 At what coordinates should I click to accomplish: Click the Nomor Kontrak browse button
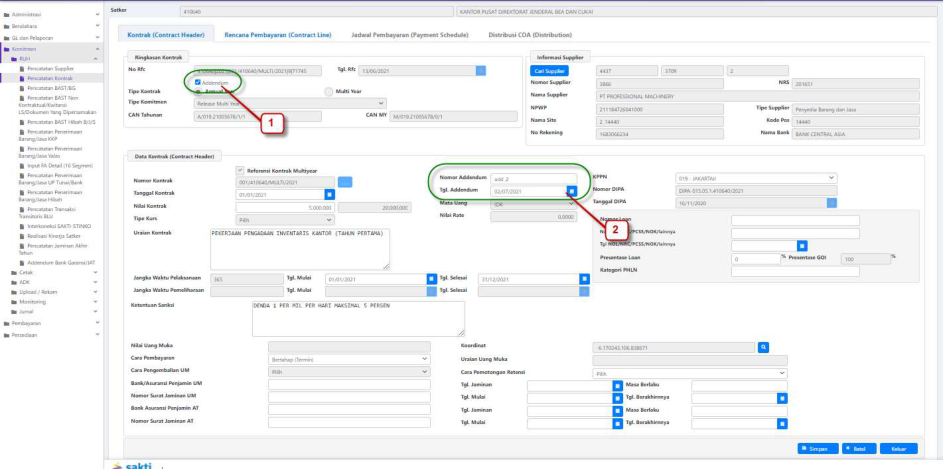pos(345,181)
